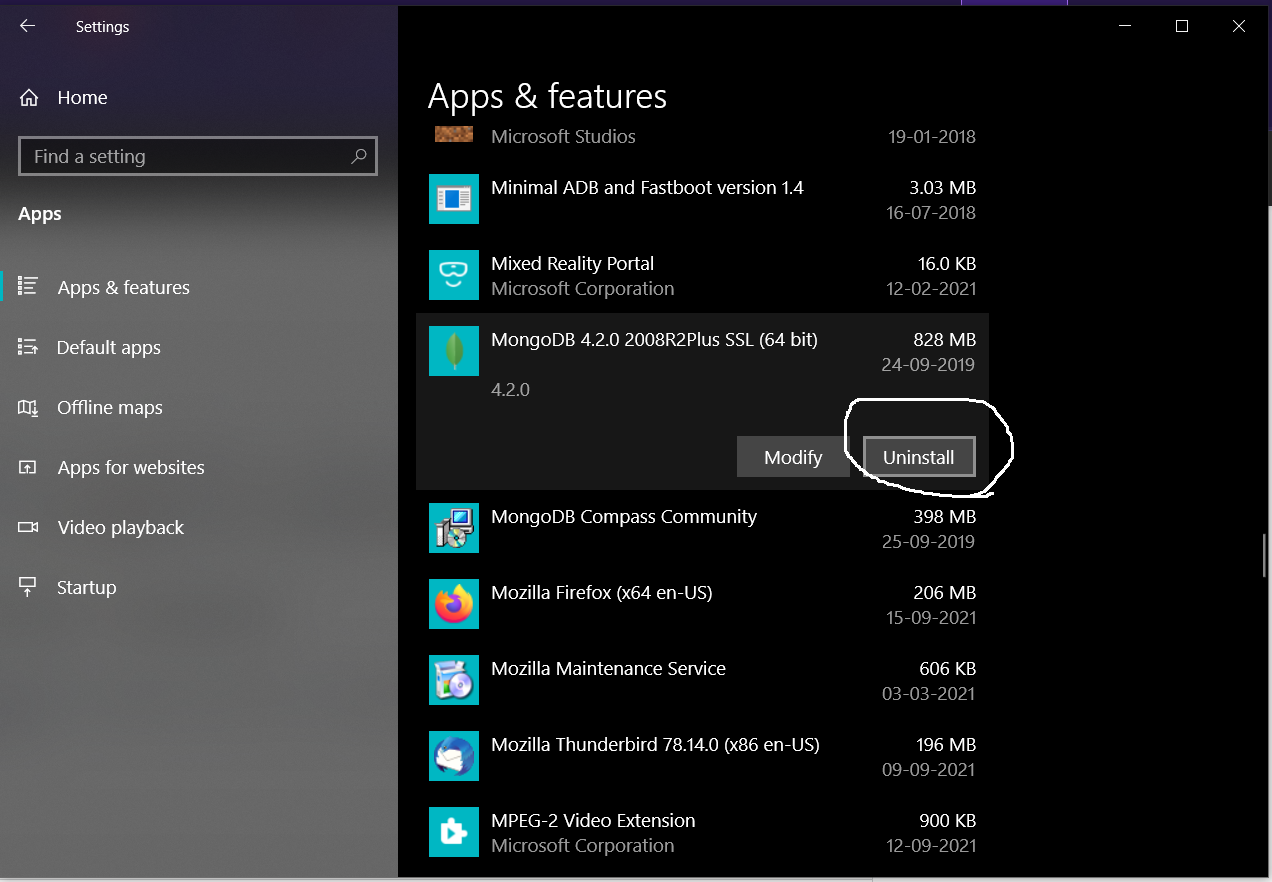Viewport: 1272px width, 882px height.
Task: Select the Mixed Reality Portal entry
Action: (x=702, y=275)
